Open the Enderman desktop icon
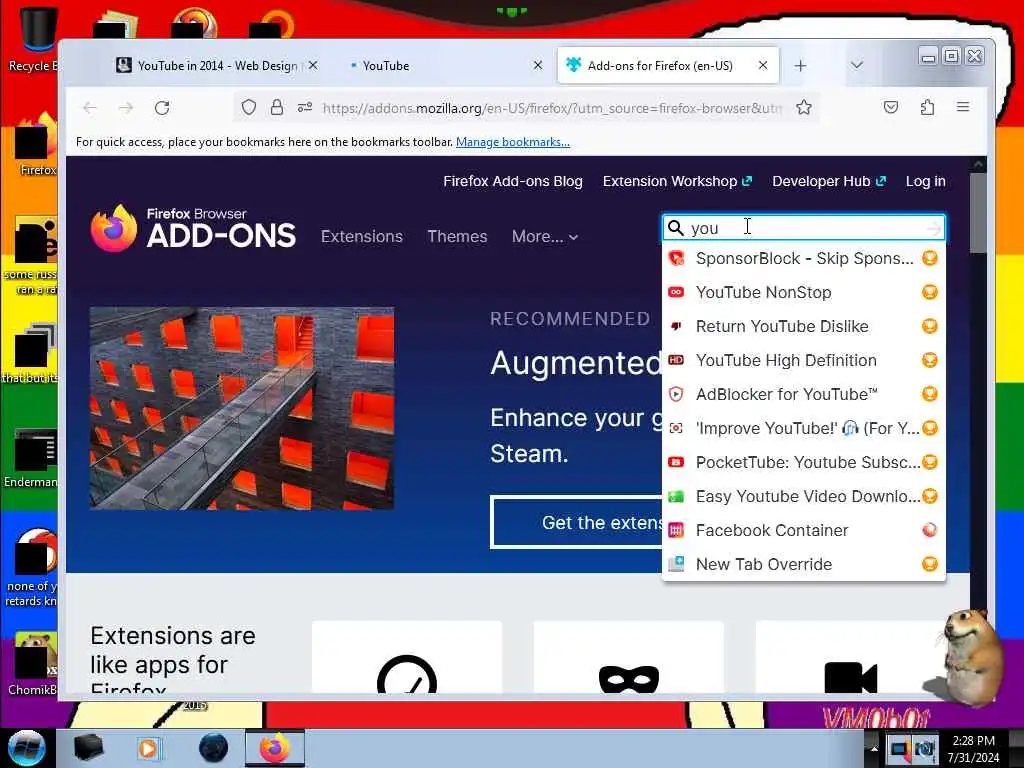This screenshot has height=768, width=1024. click(x=31, y=458)
